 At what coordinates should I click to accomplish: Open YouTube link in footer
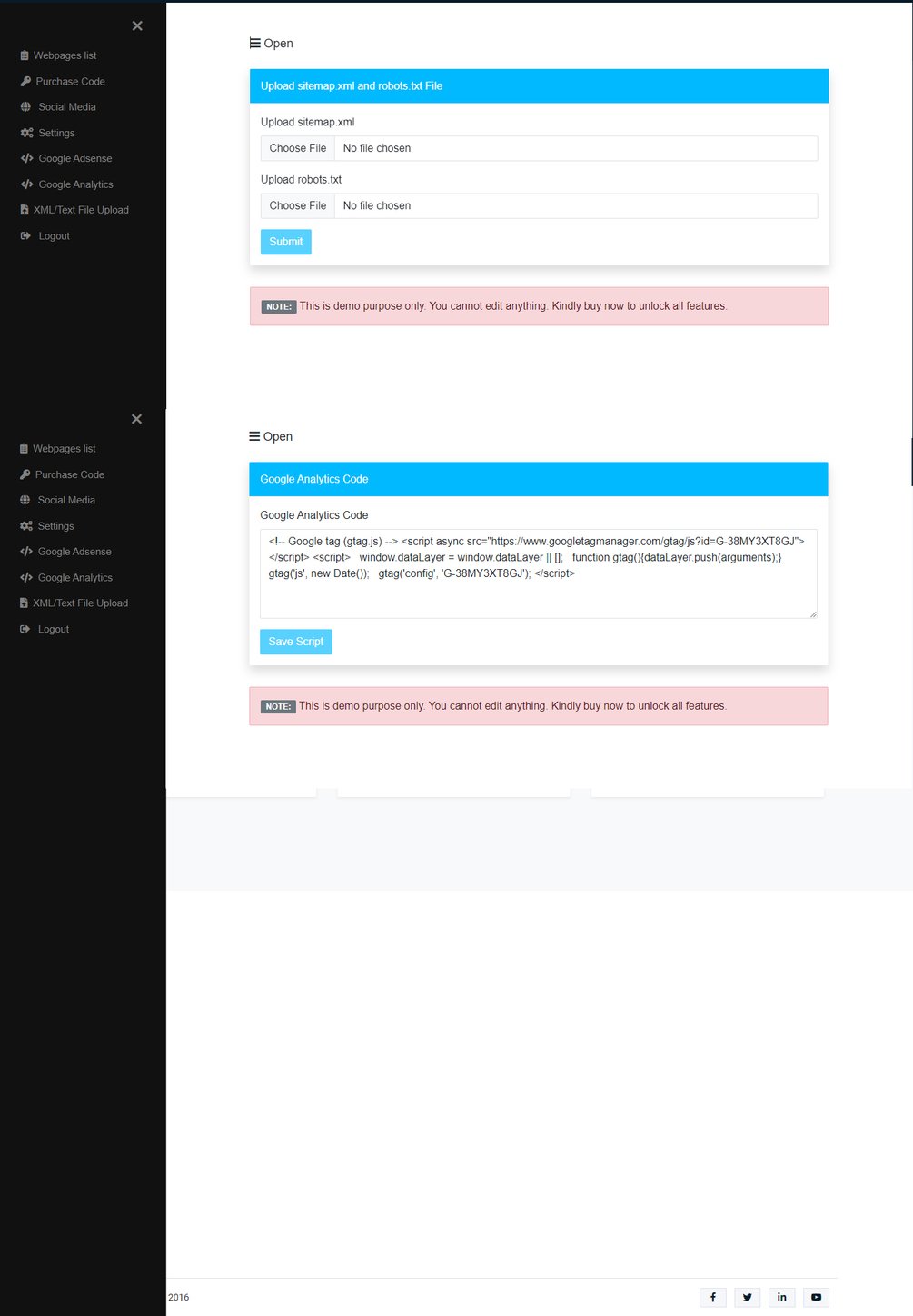[816, 1297]
